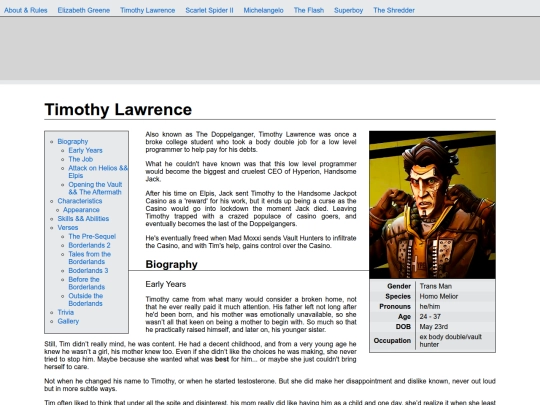Go to Elizabeth Greene's page
Screen dimensions: 540x405
[x=84, y=10]
